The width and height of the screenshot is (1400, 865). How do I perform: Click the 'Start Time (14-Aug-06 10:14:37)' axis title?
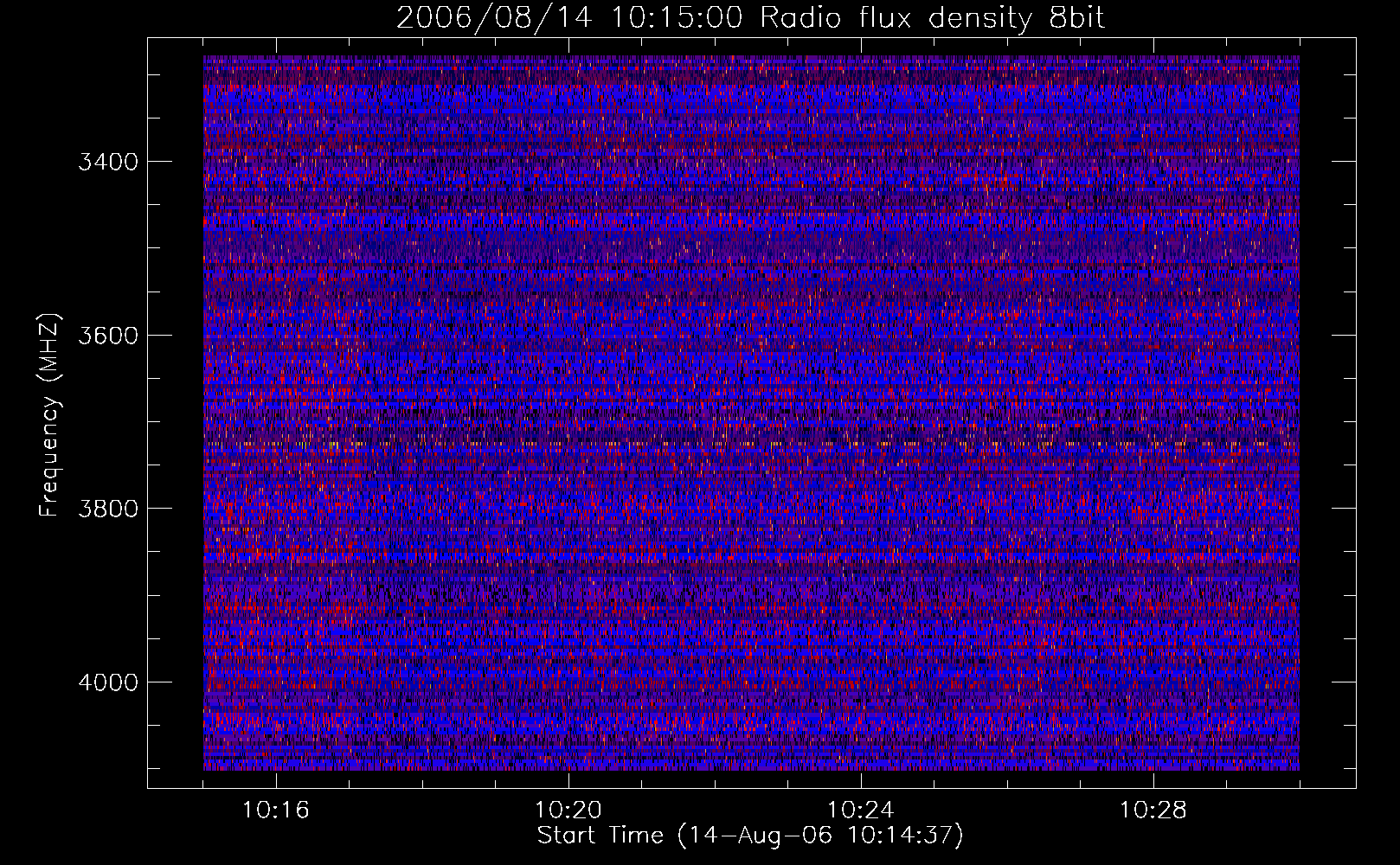750,836
